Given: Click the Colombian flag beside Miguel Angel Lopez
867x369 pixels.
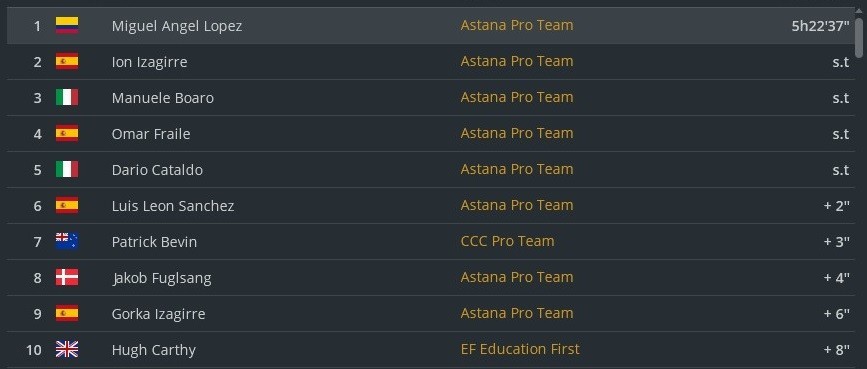Looking at the screenshot, I should click(x=67, y=25).
